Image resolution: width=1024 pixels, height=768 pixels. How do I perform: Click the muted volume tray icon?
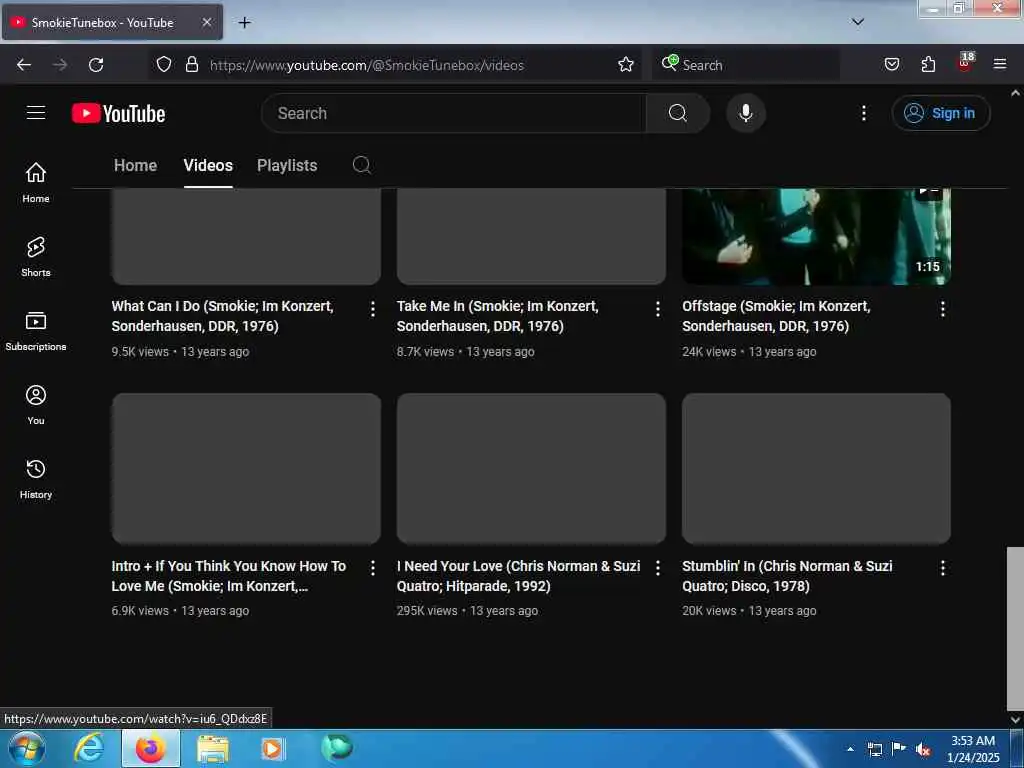(x=923, y=749)
